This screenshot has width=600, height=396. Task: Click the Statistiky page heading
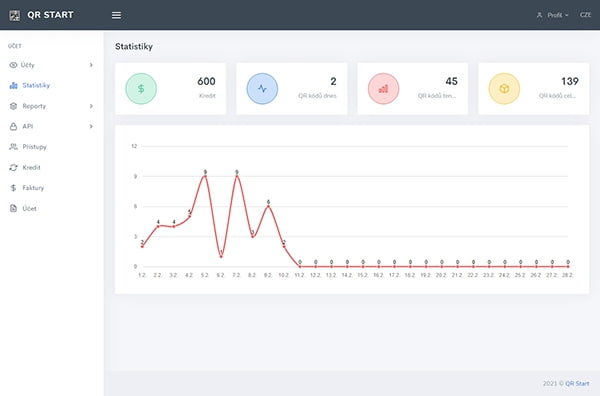(134, 47)
